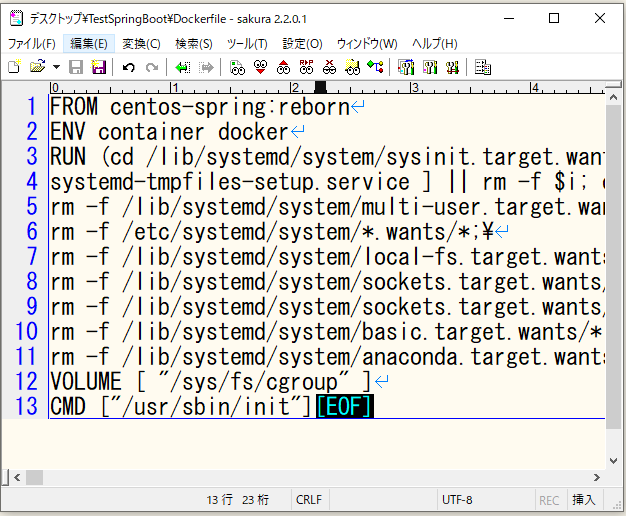Click the Save As icon
626x516 pixels.
pos(99,67)
